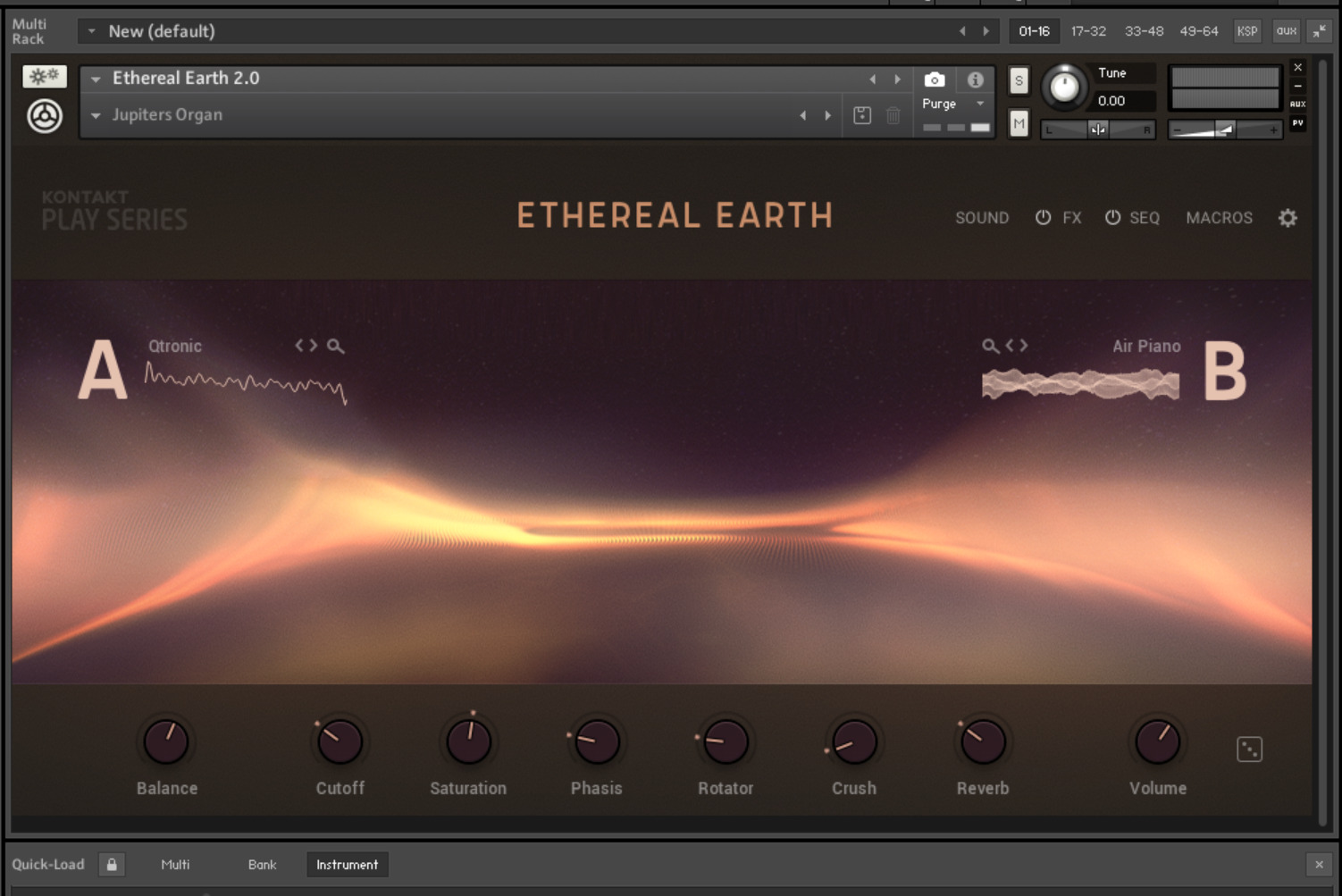Open the SOUND page
This screenshot has width=1342, height=896.
(982, 218)
